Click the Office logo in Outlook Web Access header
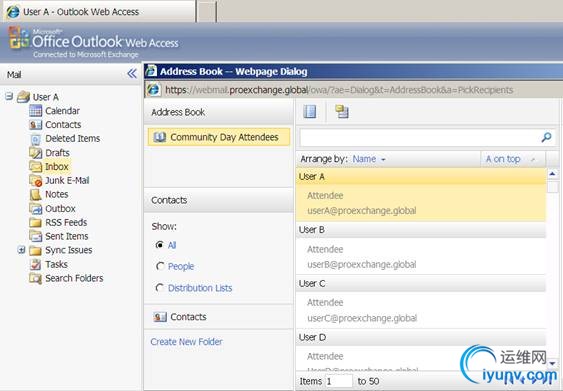The height and width of the screenshot is (391, 563). coord(18,38)
